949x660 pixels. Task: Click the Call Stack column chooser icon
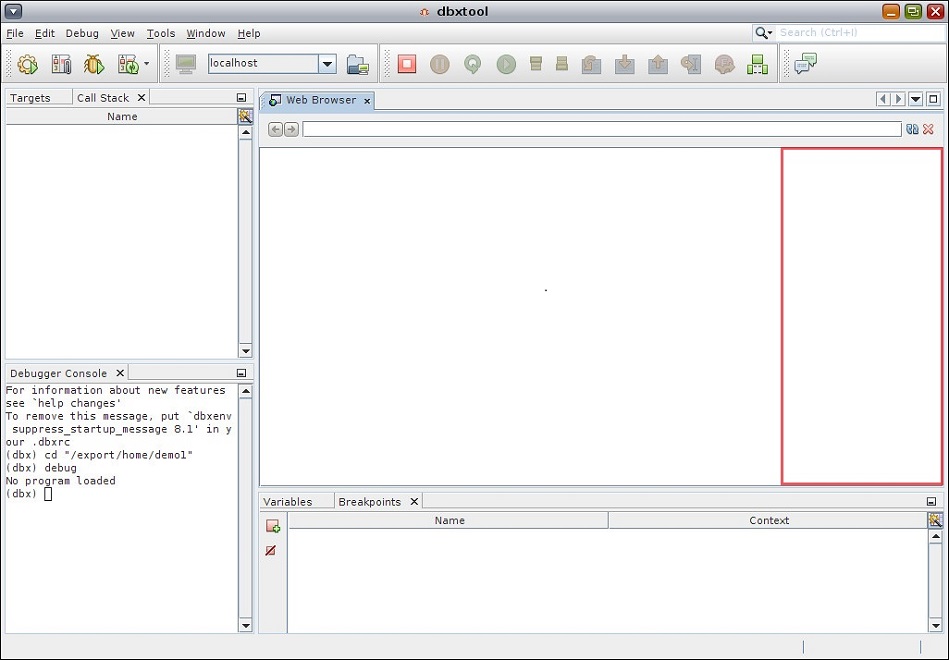(245, 116)
